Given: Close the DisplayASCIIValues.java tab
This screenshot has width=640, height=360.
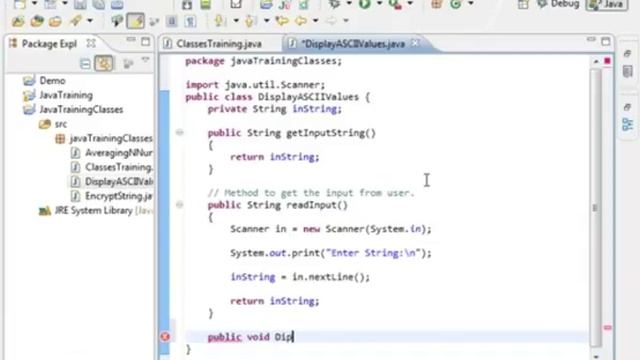Looking at the screenshot, I should 415,43.
